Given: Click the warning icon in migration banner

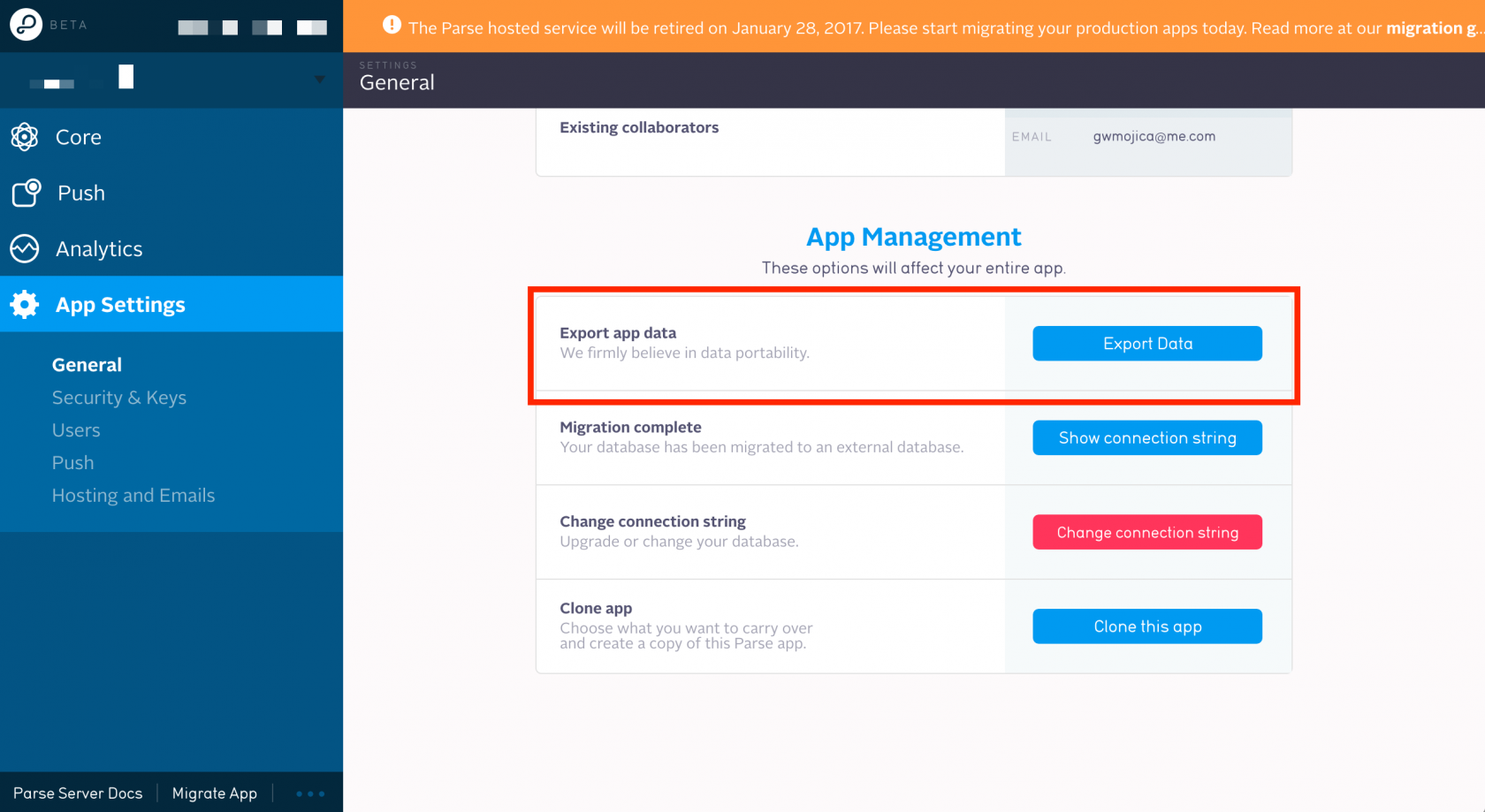Looking at the screenshot, I should coord(392,26).
